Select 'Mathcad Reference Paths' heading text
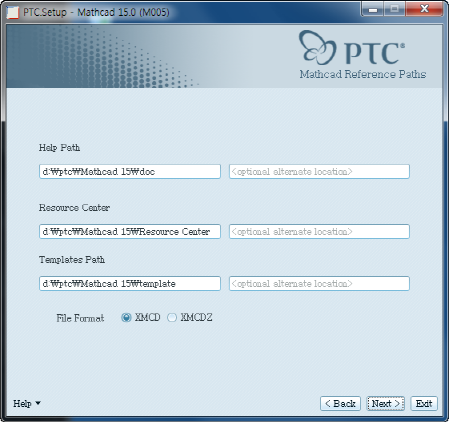 (363, 74)
